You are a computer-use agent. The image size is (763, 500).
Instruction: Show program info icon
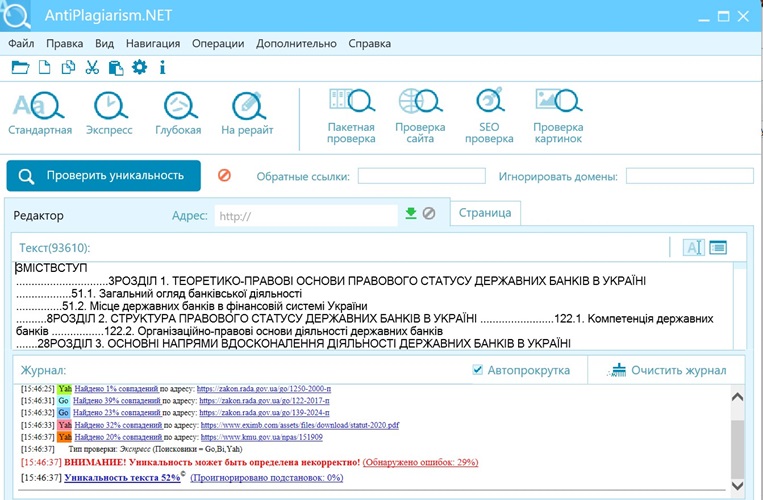pyautogui.click(x=163, y=67)
